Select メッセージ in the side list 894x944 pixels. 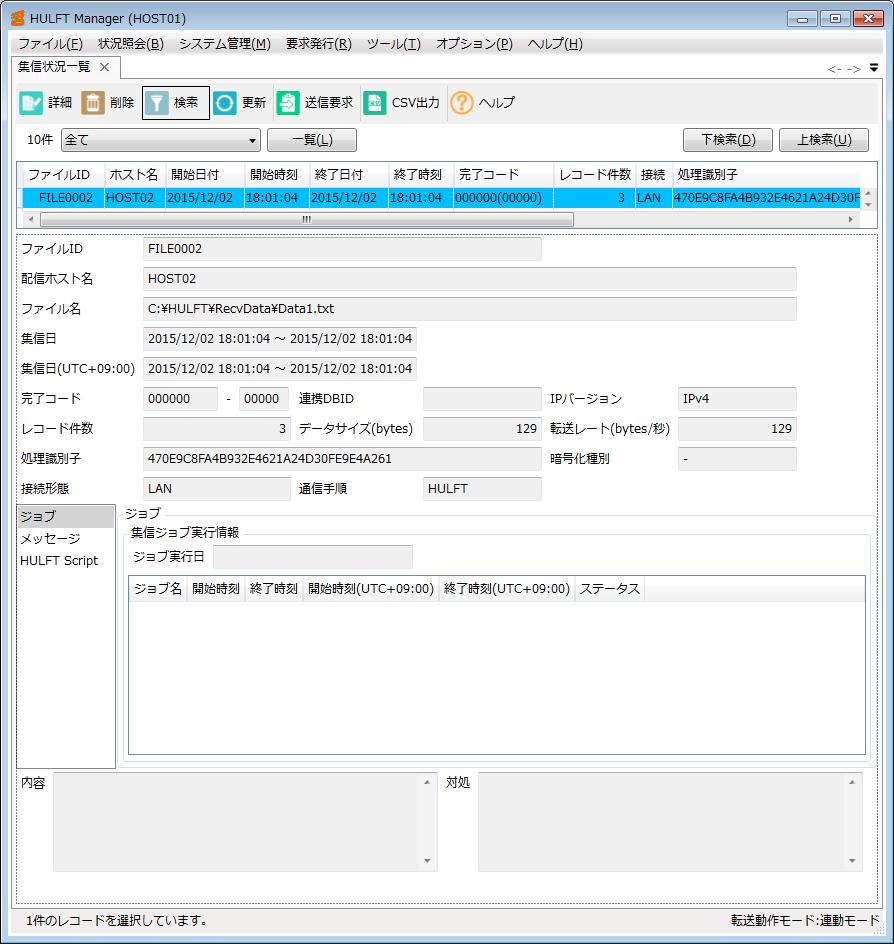tap(66, 539)
